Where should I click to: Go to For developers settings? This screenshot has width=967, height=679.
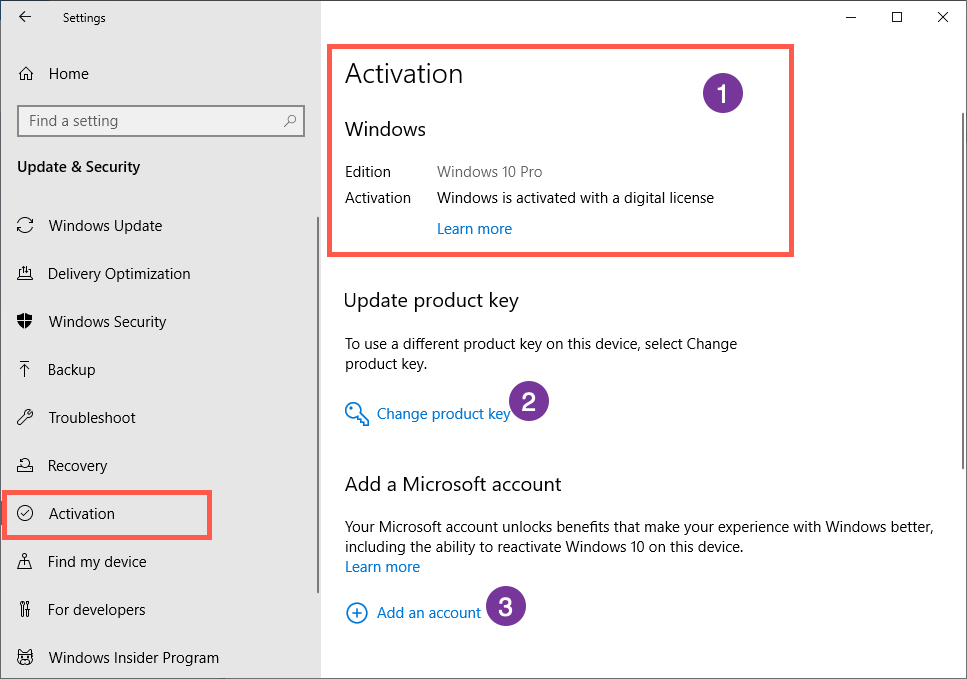pyautogui.click(x=96, y=610)
